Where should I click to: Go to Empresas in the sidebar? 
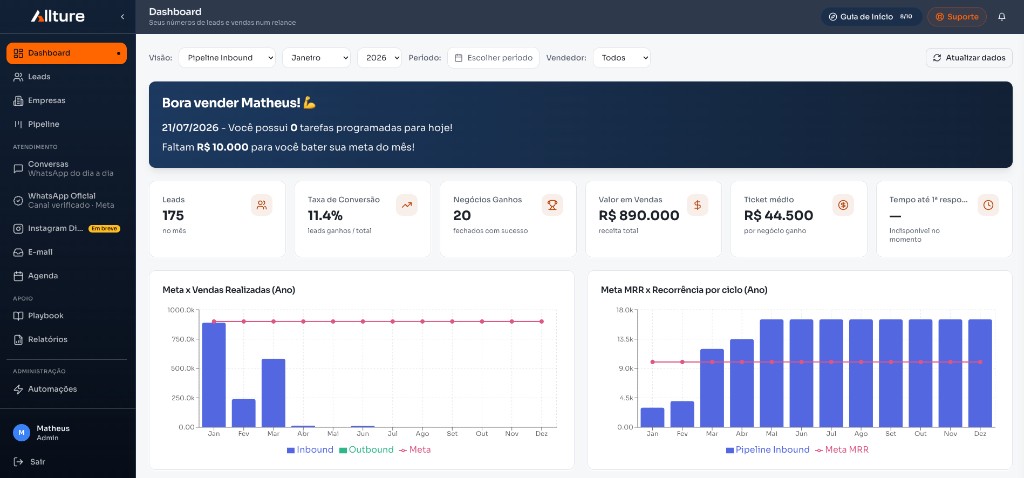pos(67,101)
